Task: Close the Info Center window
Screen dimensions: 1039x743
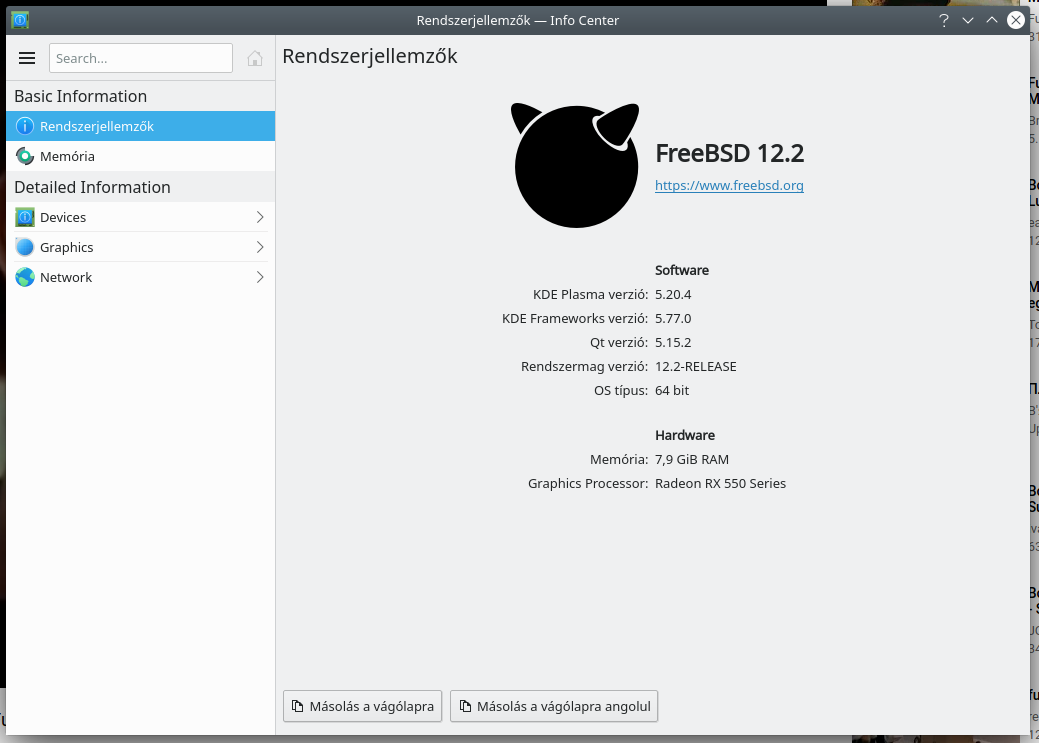Action: click(x=1015, y=21)
